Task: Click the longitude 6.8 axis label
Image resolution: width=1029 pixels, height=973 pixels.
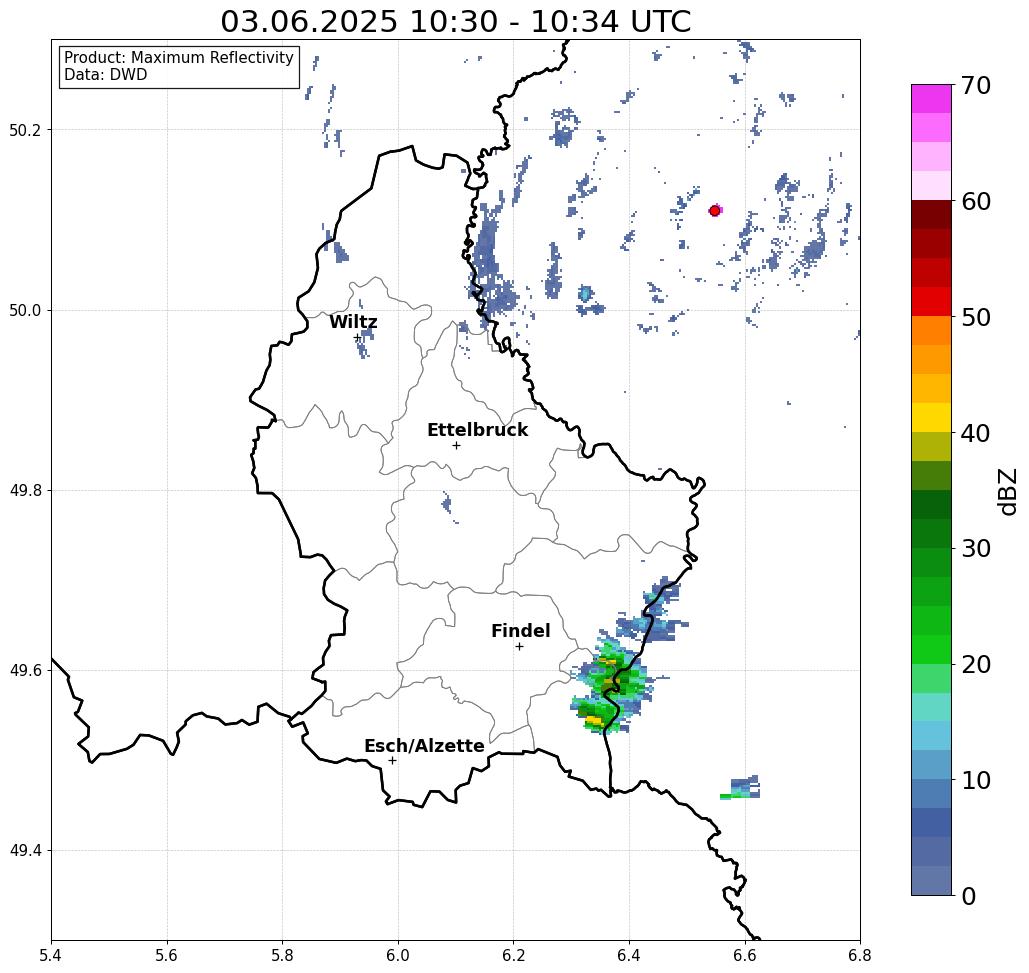Action: pyautogui.click(x=860, y=955)
